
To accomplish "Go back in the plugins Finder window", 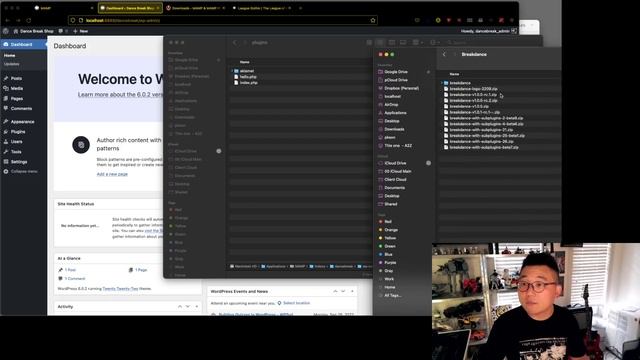I will click(x=235, y=42).
